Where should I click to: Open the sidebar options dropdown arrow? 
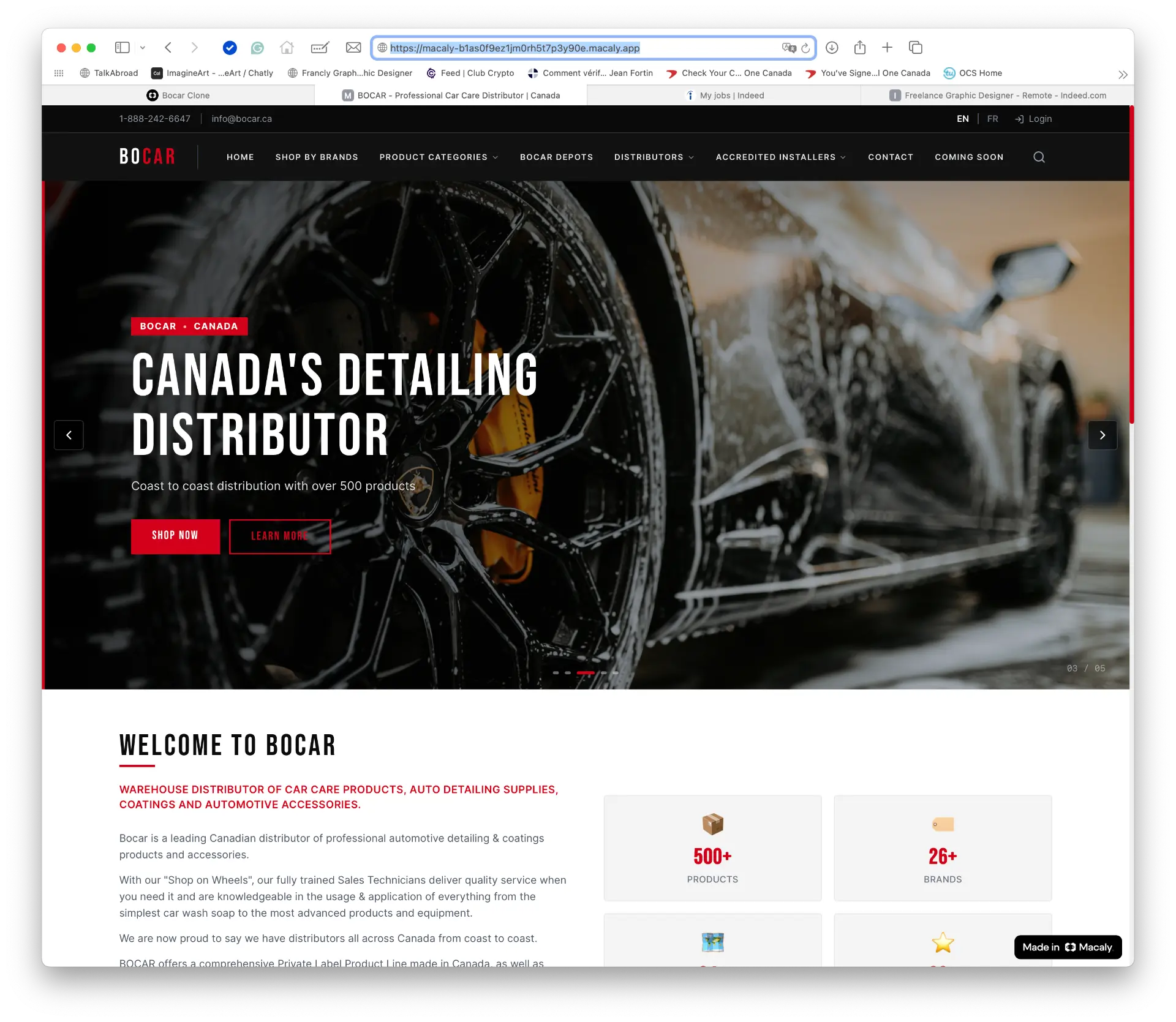coord(143,47)
